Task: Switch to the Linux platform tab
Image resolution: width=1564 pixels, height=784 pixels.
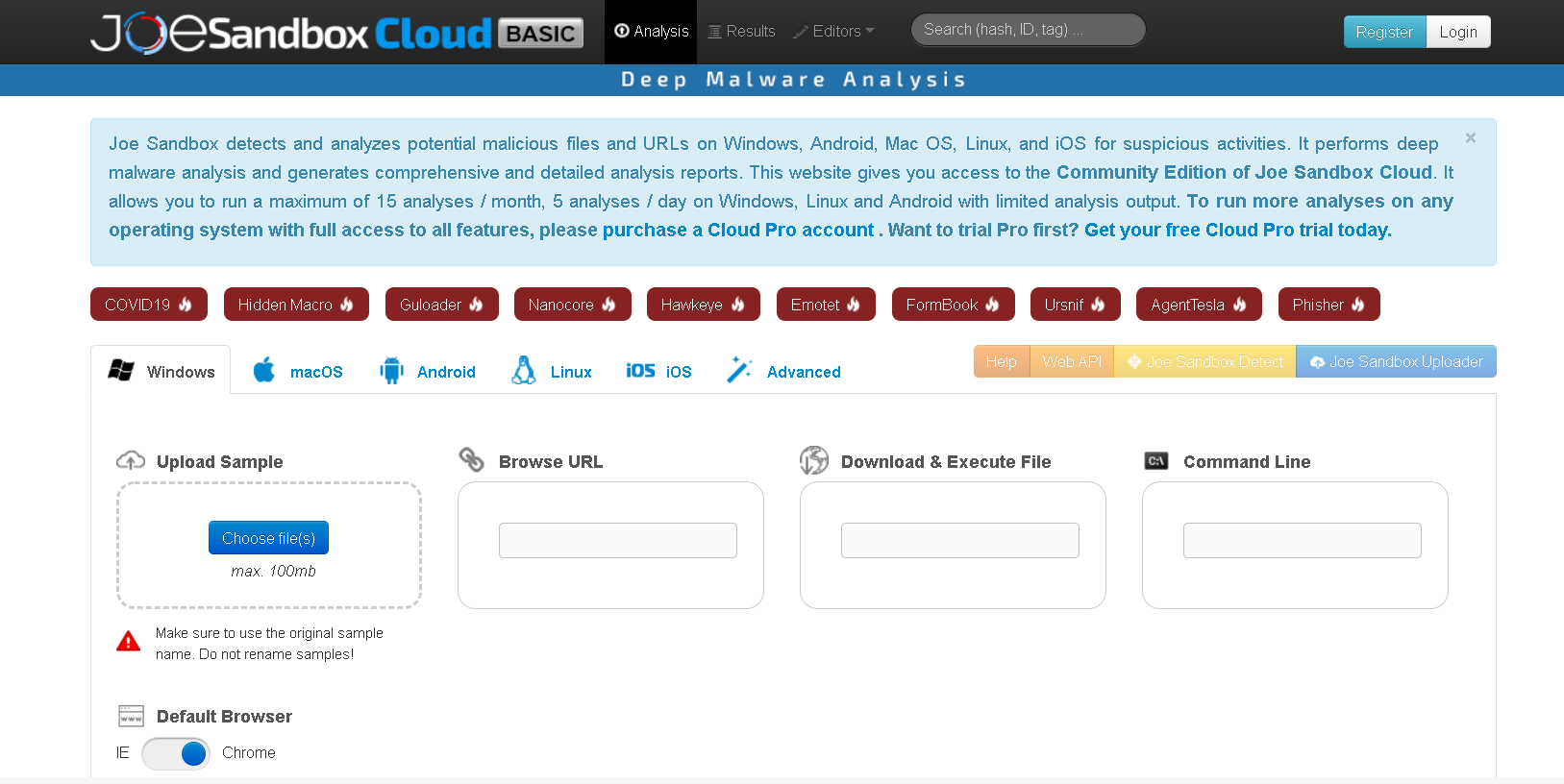Action: coord(552,371)
